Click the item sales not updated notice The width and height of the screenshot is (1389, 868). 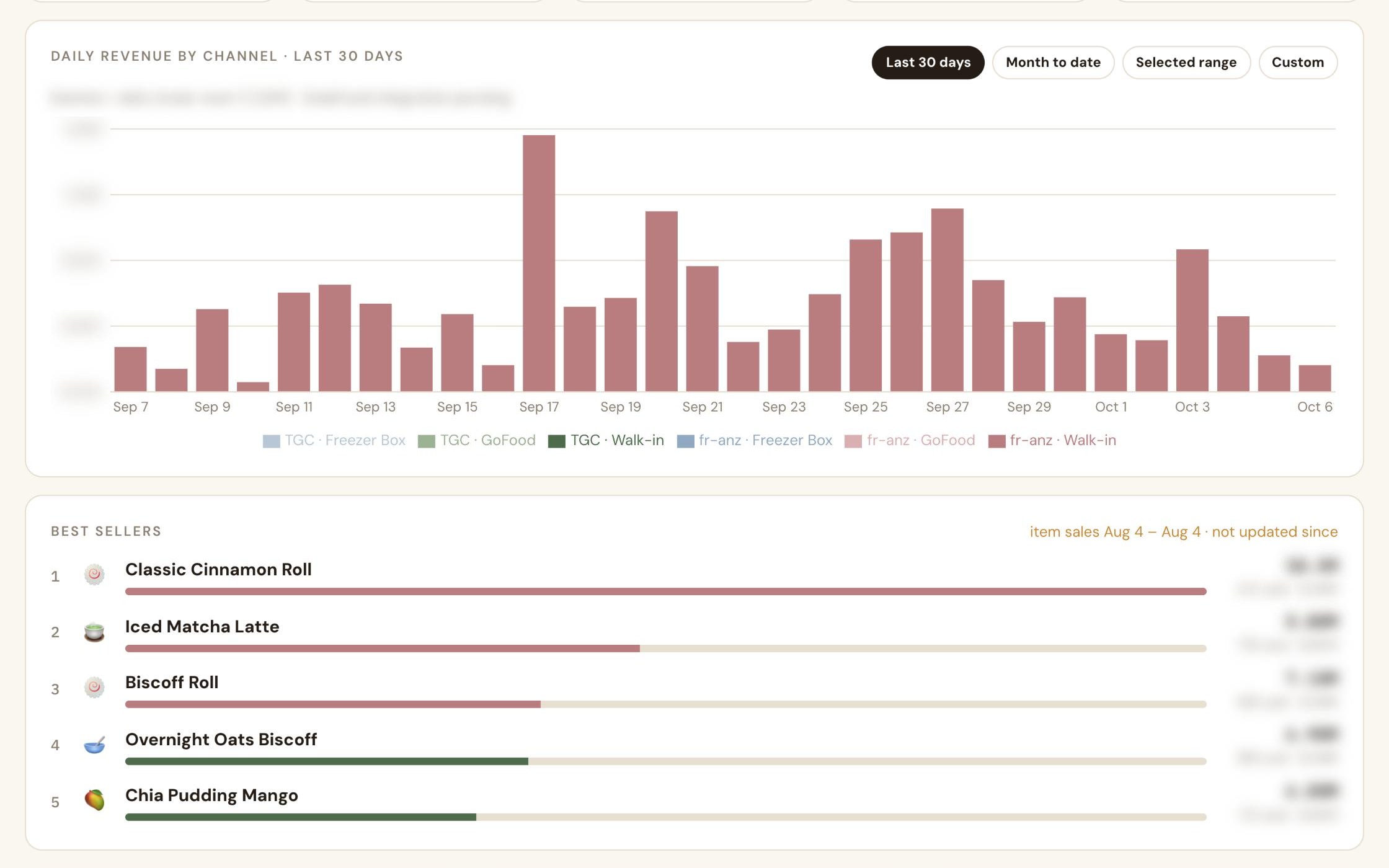pyautogui.click(x=1184, y=532)
